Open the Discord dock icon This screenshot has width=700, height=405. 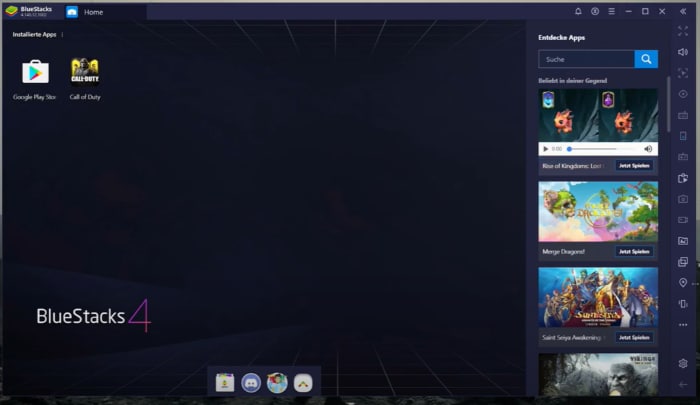click(x=251, y=383)
